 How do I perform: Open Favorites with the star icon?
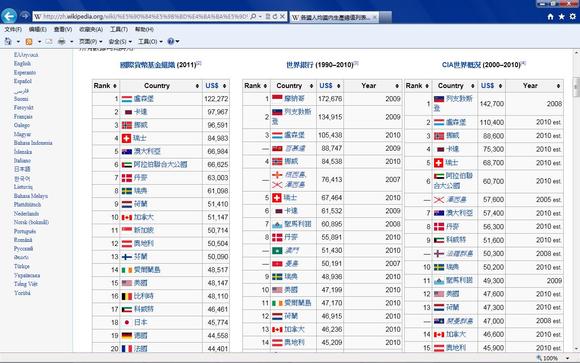tap(562, 17)
